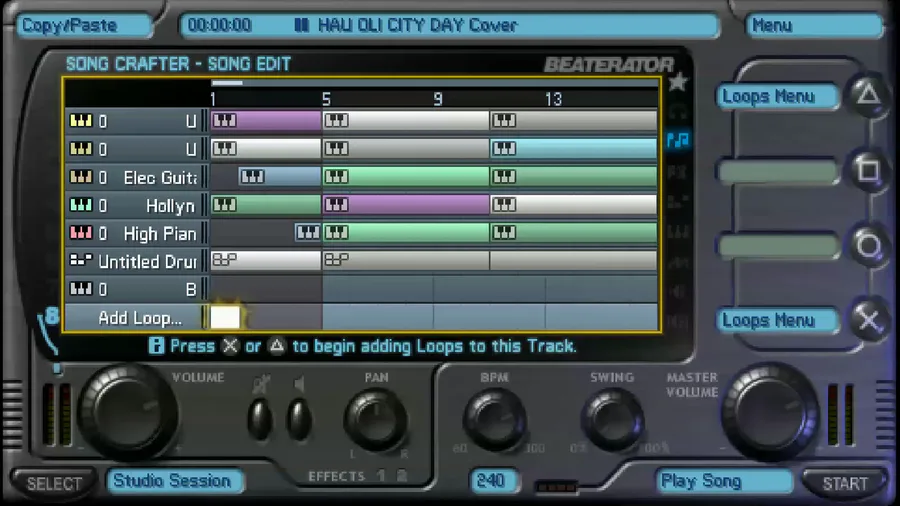The height and width of the screenshot is (506, 900).
Task: Click bar marker 13 on the timeline
Action: 553,99
